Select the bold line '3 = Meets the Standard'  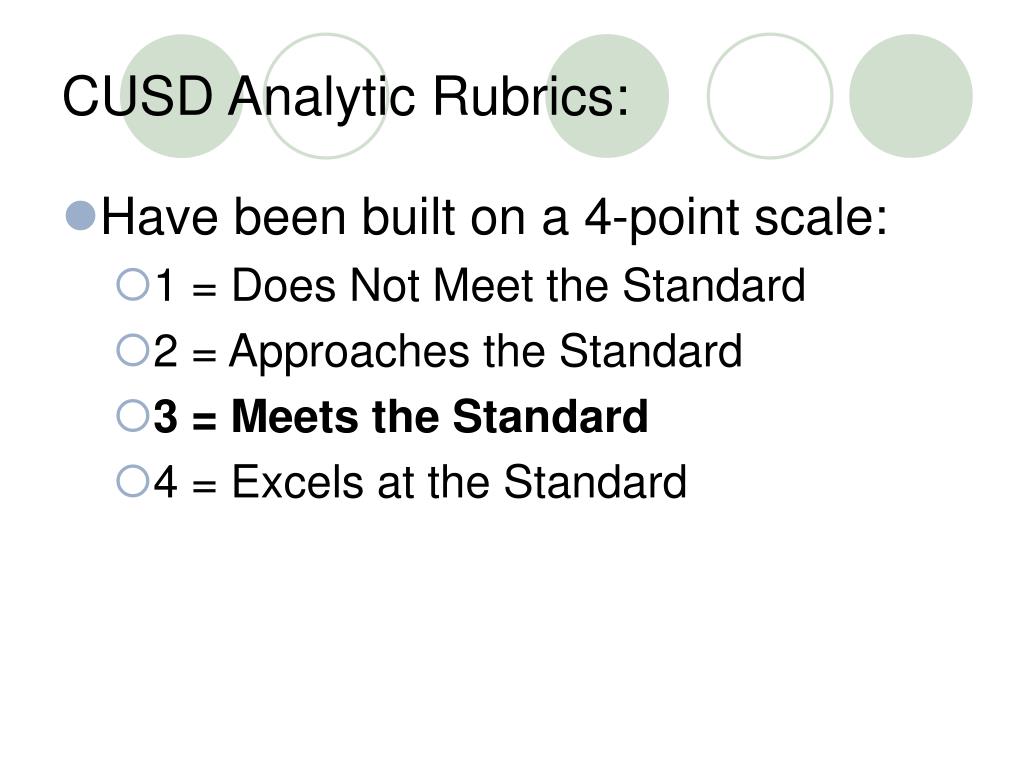coord(400,416)
